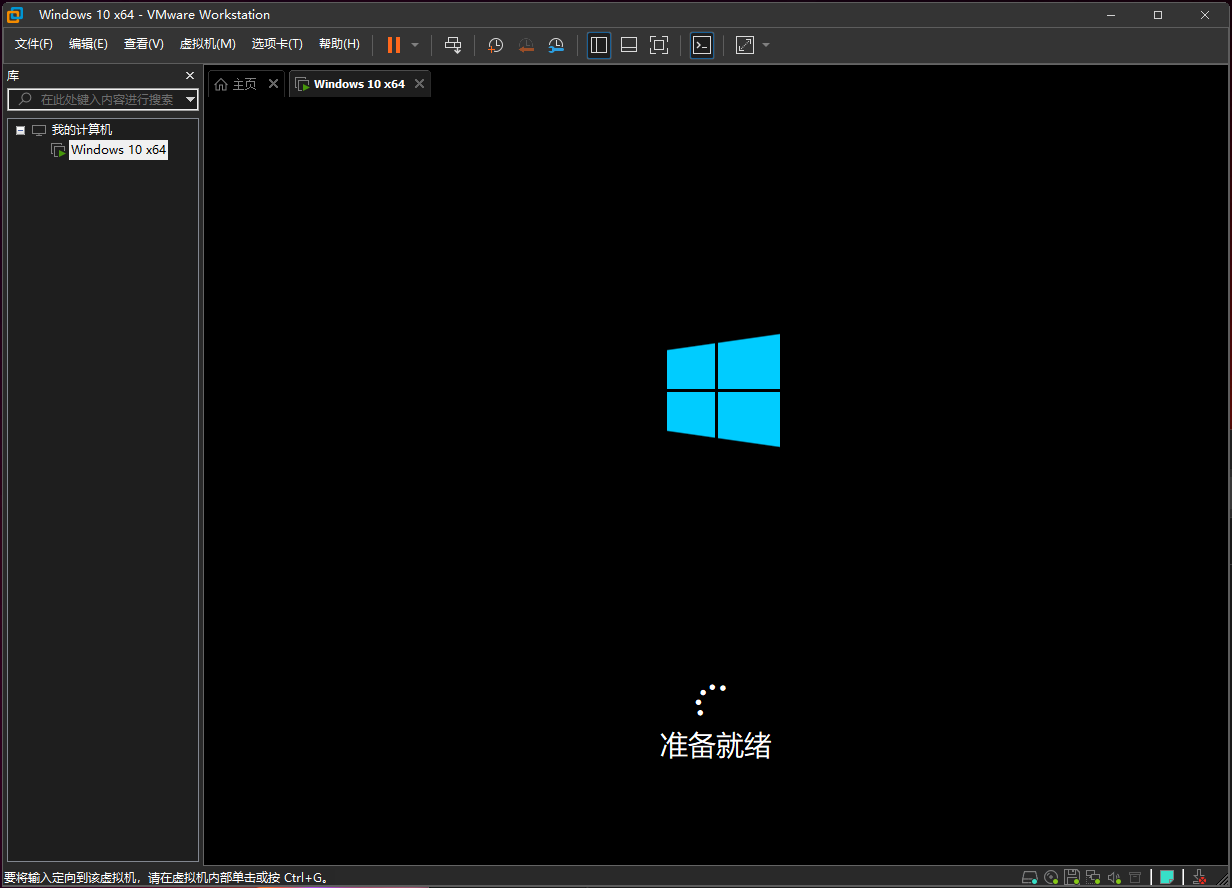Open the power options dropdown arrow
Screen dimensions: 1232x888
415,45
